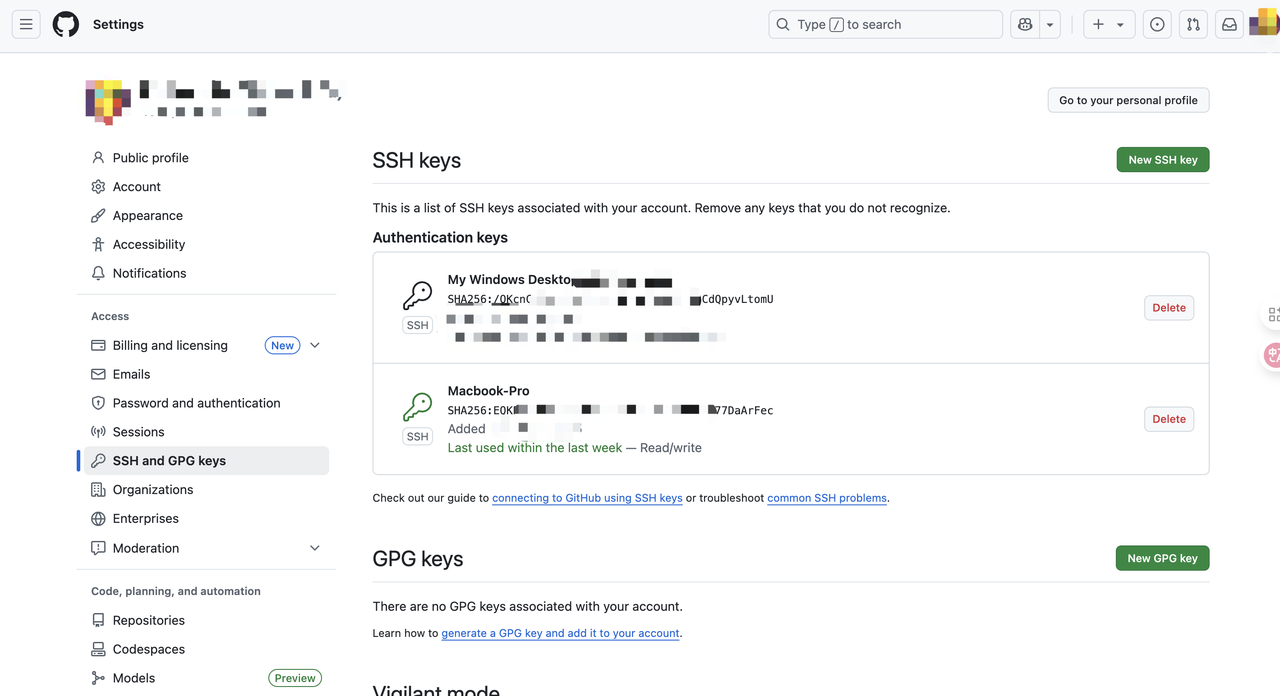Click the New GPG key button
Screen dimensions: 1280x696
point(1162,558)
